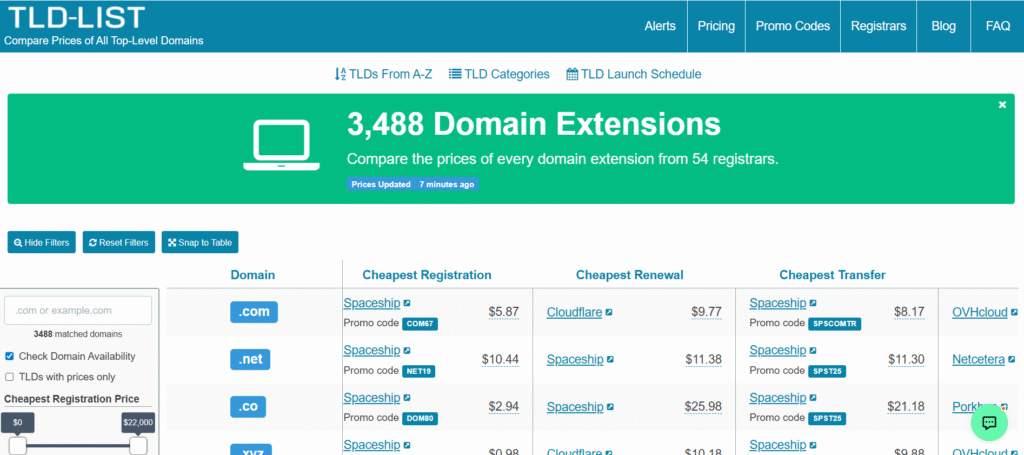Click external link icon beside Spaceship in .net registration

click(407, 351)
